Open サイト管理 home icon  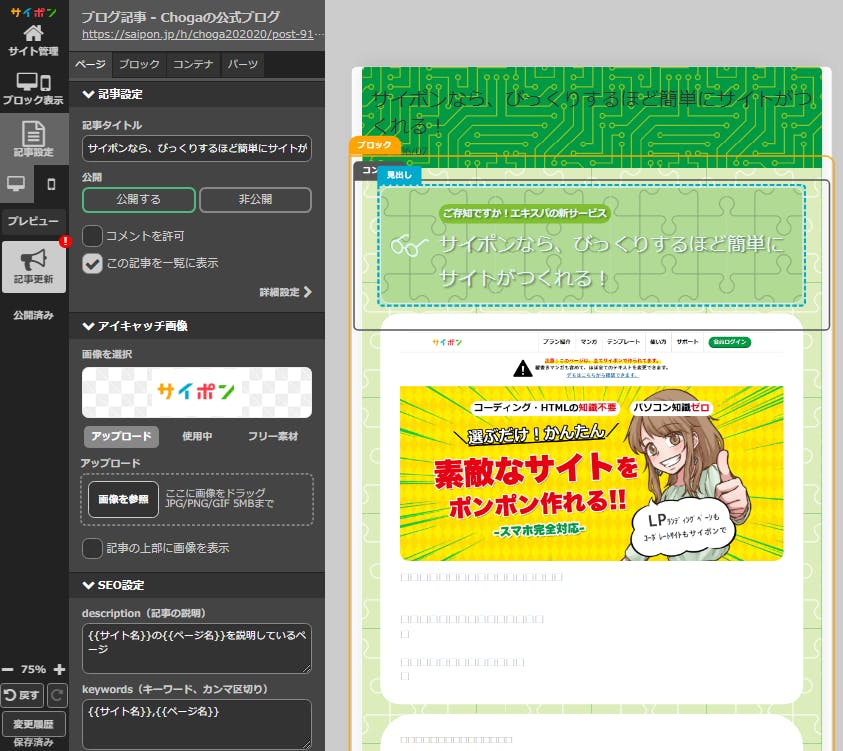click(33, 40)
